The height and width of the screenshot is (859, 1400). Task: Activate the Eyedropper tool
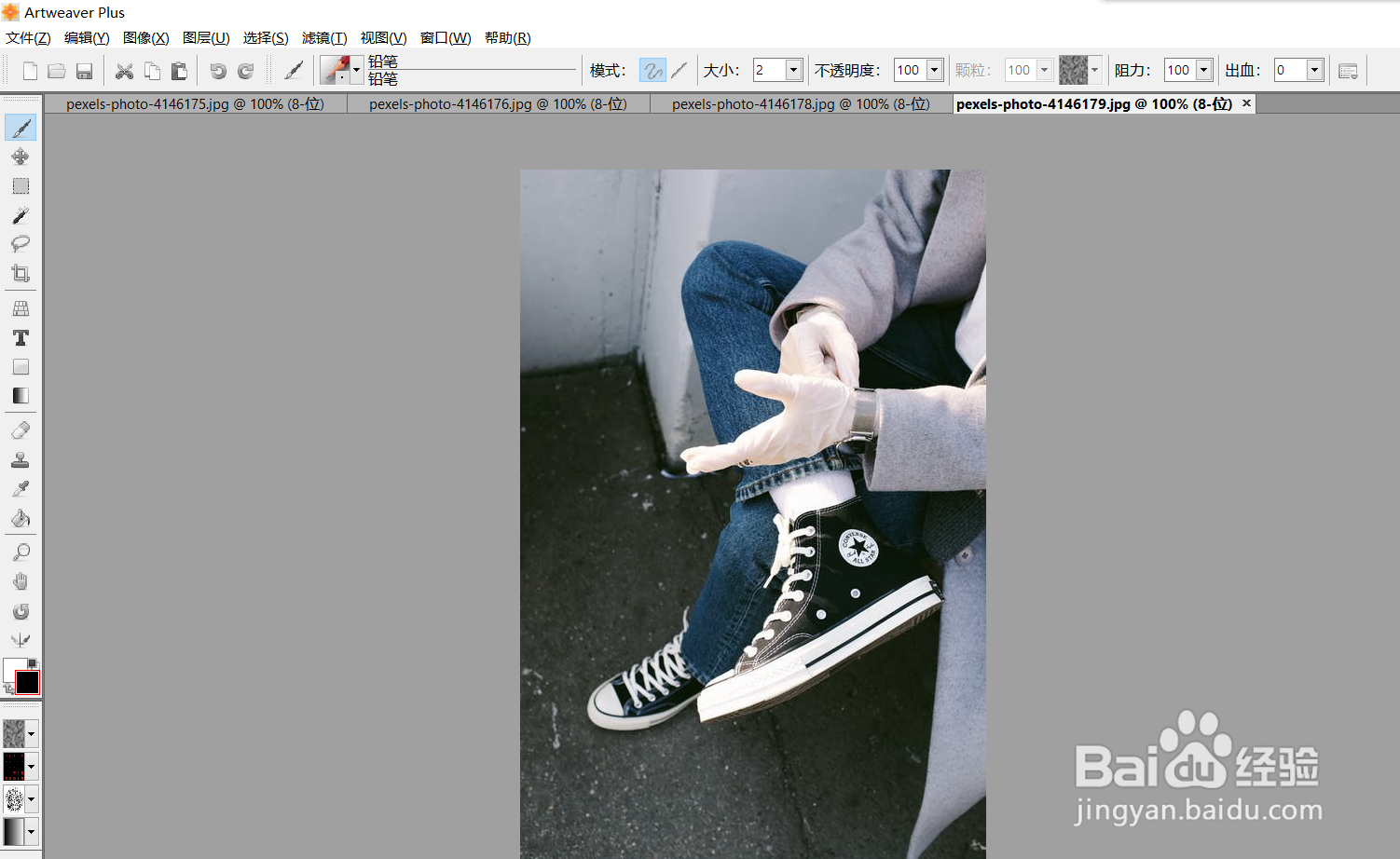tap(21, 489)
